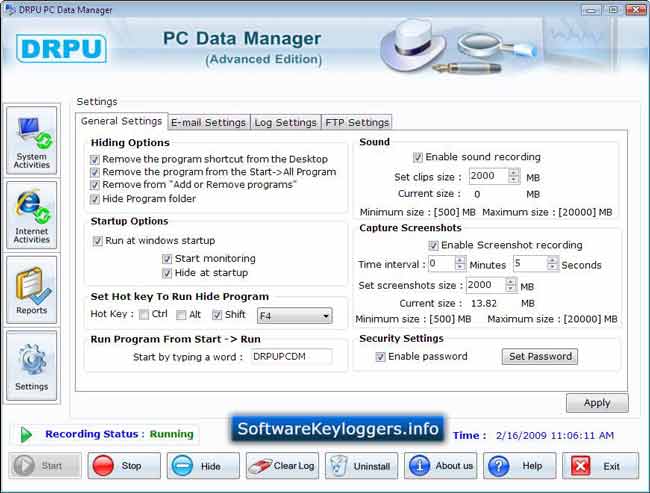
Task: Open About us info button
Action: [441, 466]
